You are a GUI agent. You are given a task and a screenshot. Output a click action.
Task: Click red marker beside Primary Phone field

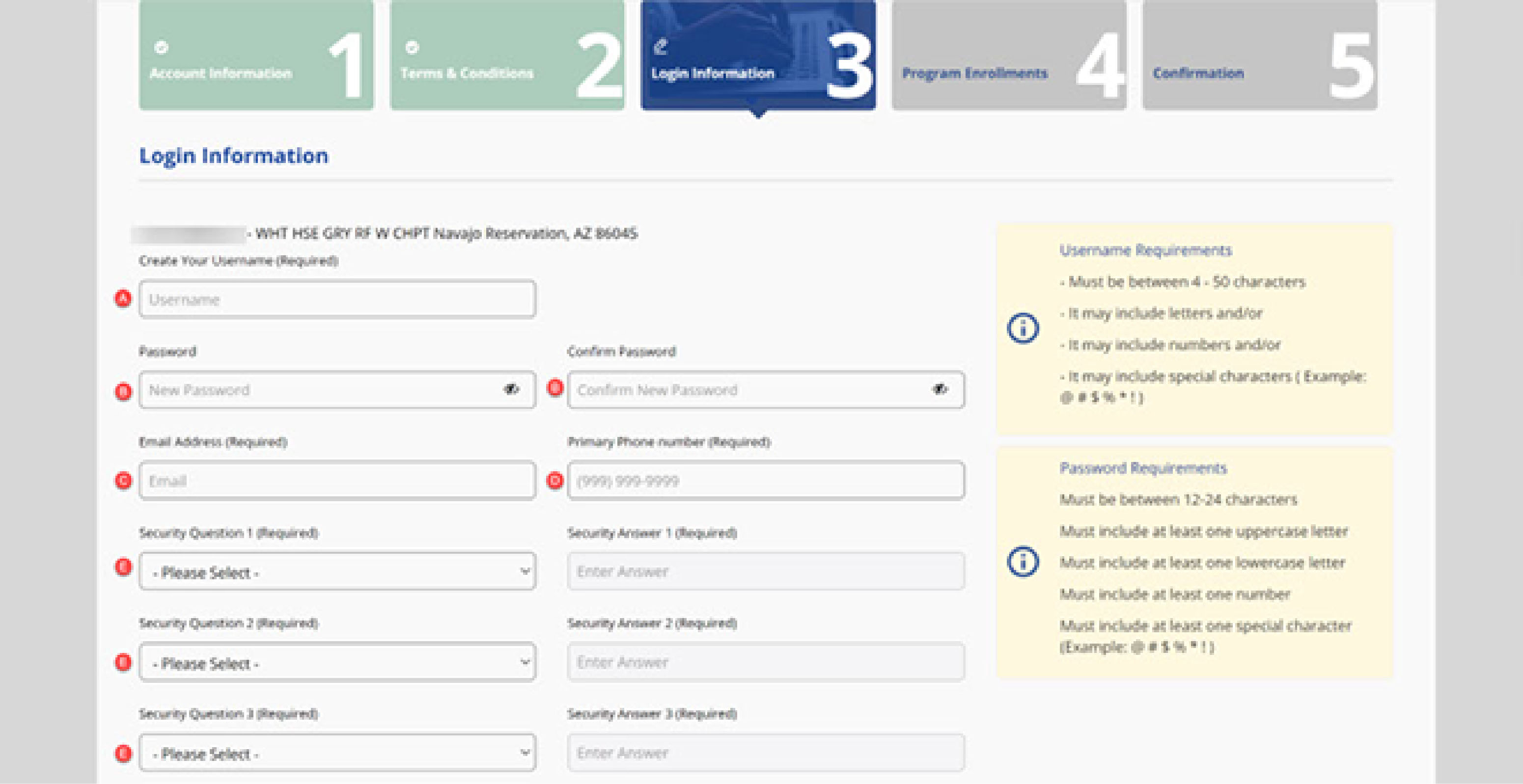(x=554, y=480)
